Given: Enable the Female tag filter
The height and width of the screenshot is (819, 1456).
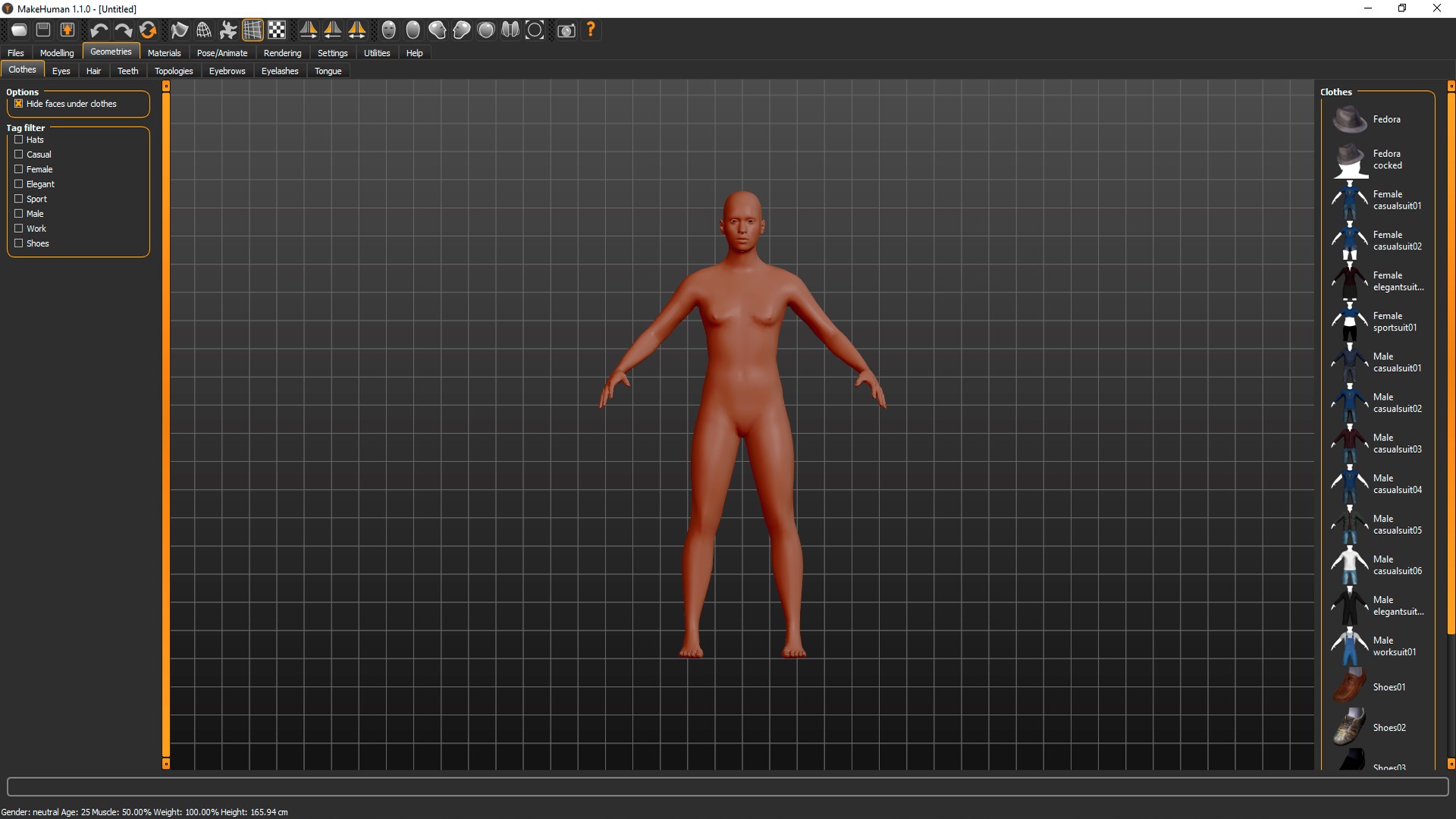Looking at the screenshot, I should coord(19,169).
